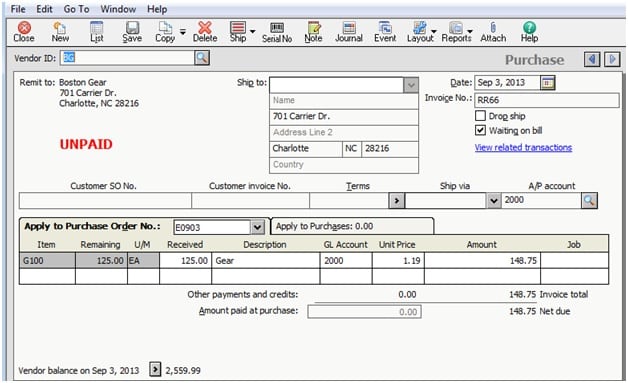Open the Help menu

pos(157,9)
